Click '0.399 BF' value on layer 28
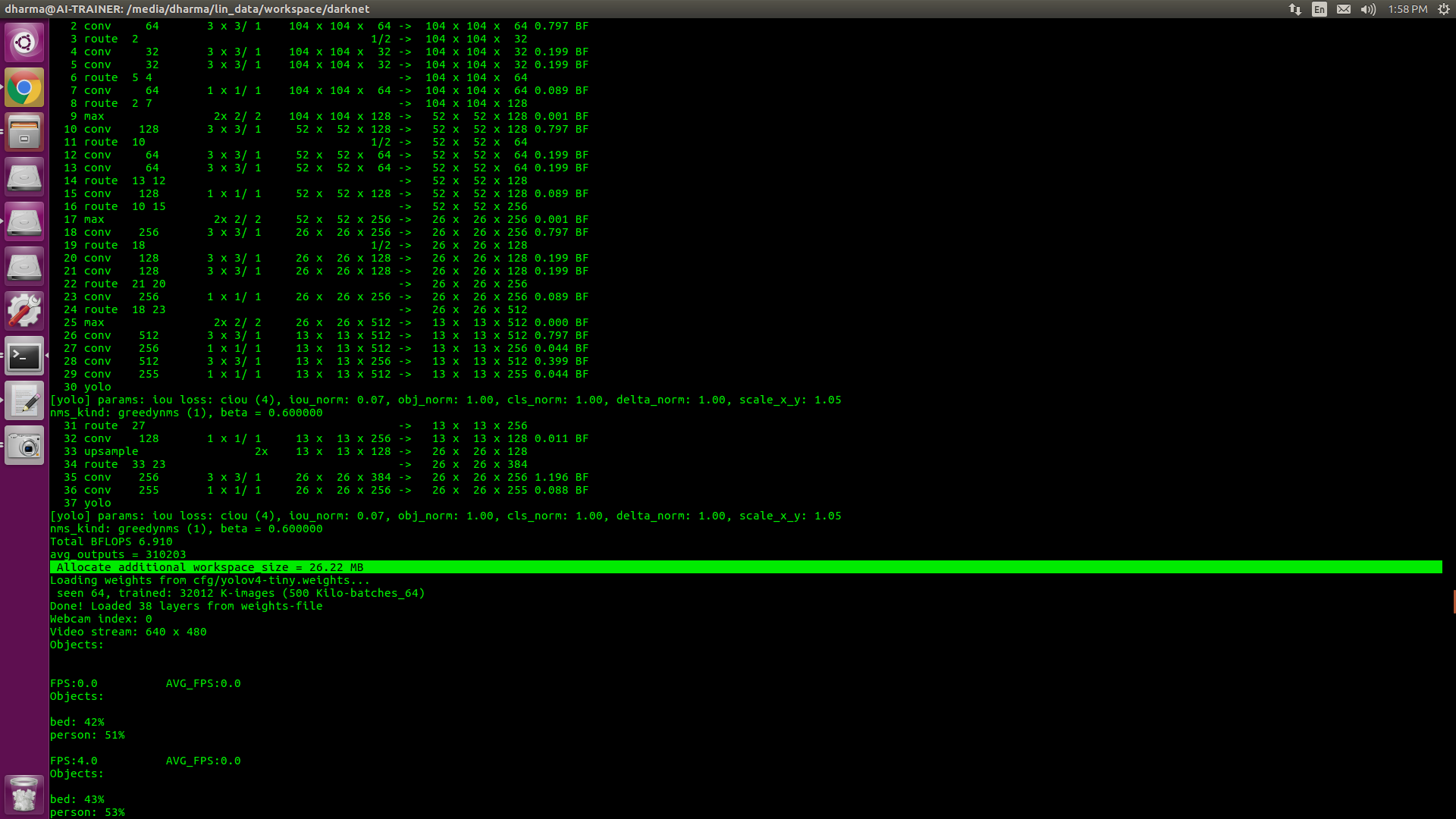 coord(562,361)
